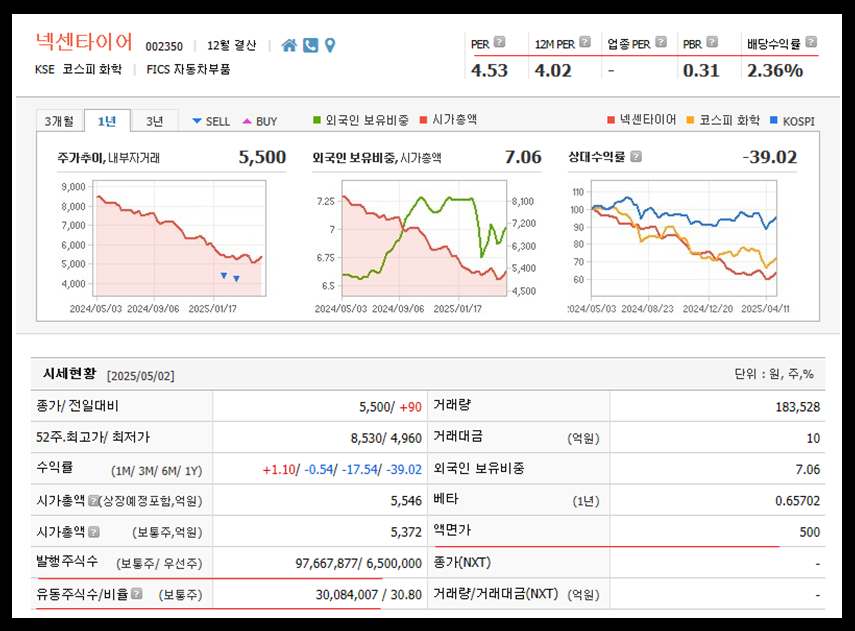
Task: Open the help icon next to PER
Action: (499, 42)
